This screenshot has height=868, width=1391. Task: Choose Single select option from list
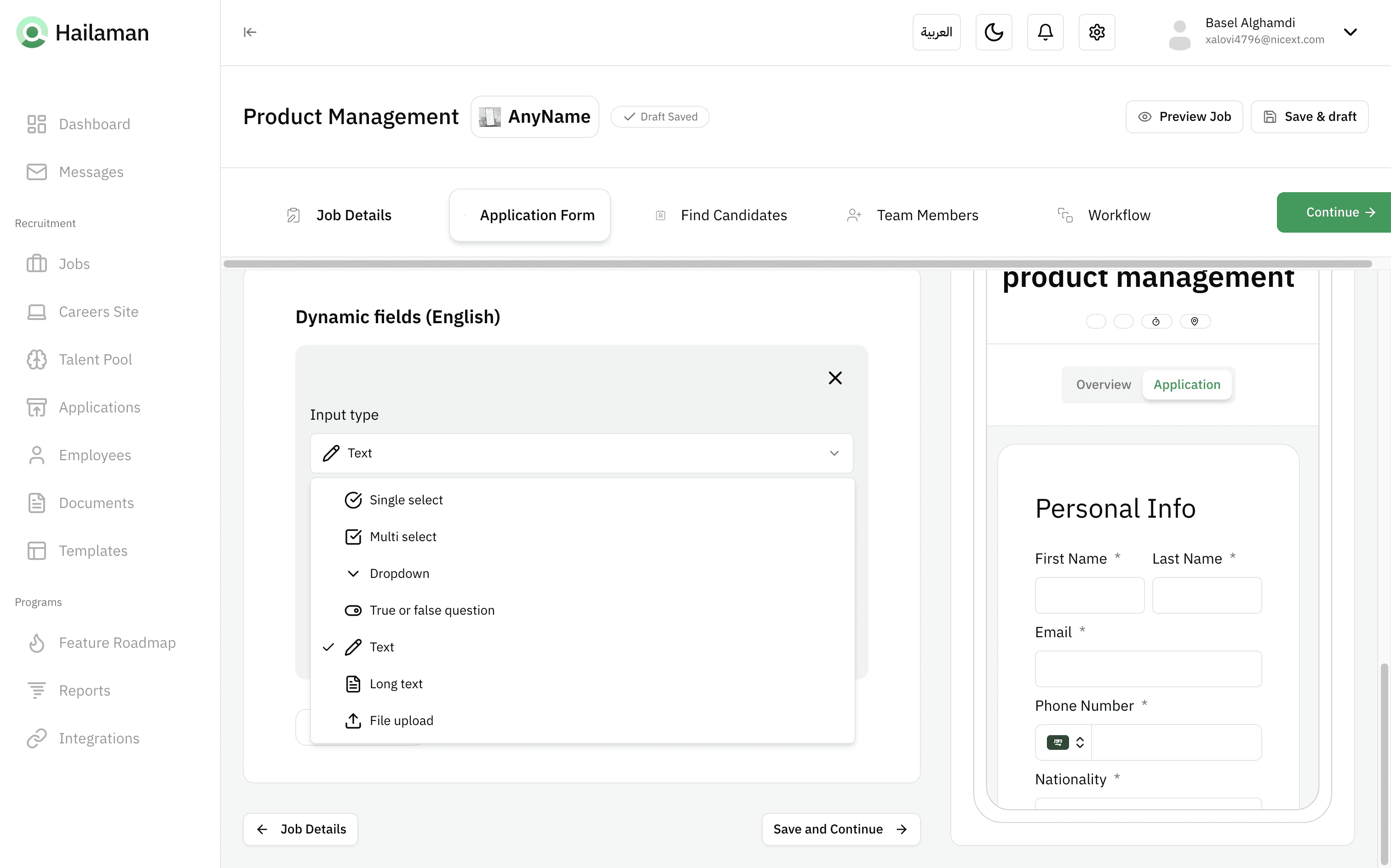point(405,500)
